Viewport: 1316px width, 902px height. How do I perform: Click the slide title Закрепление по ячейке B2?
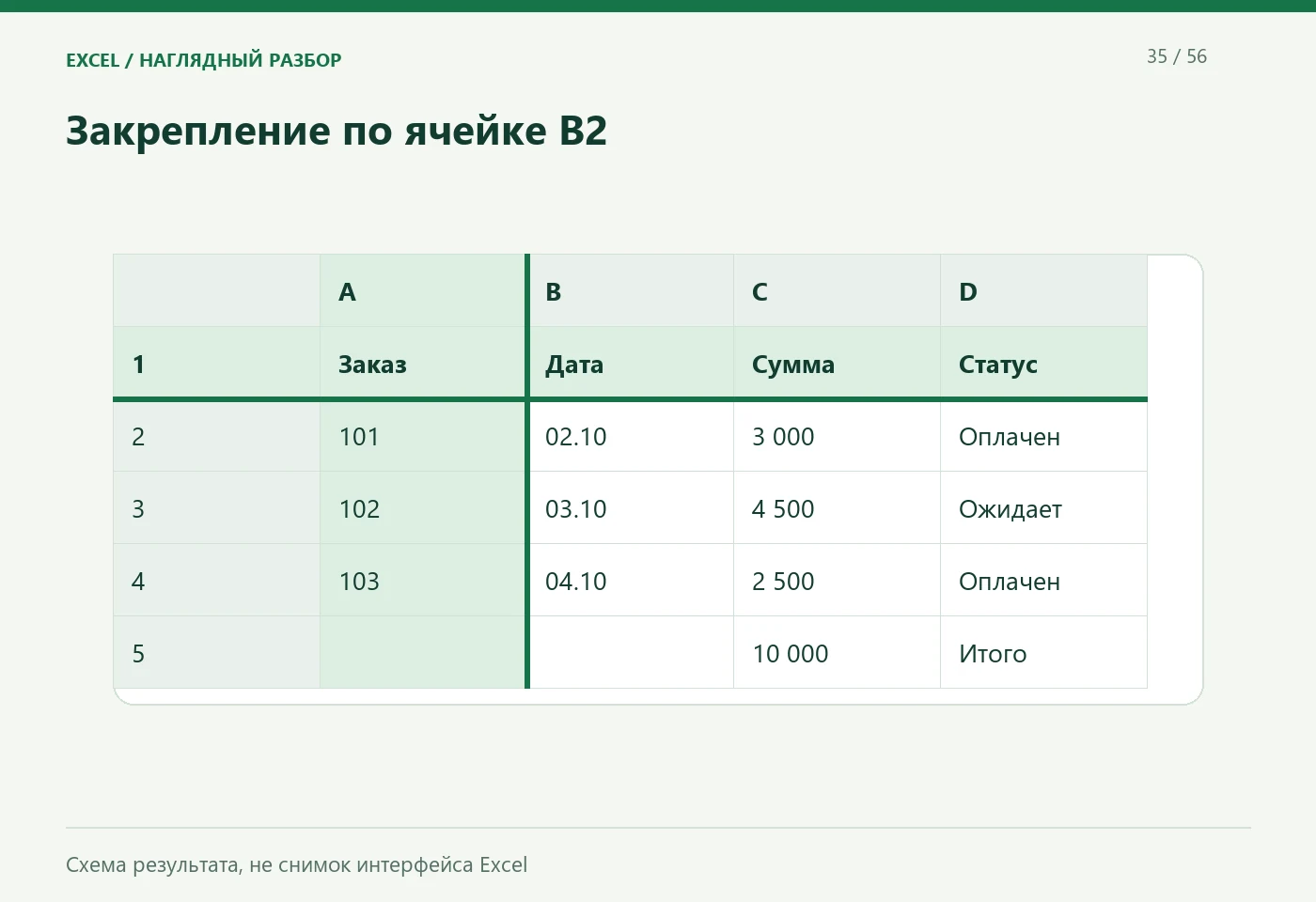pos(337,131)
